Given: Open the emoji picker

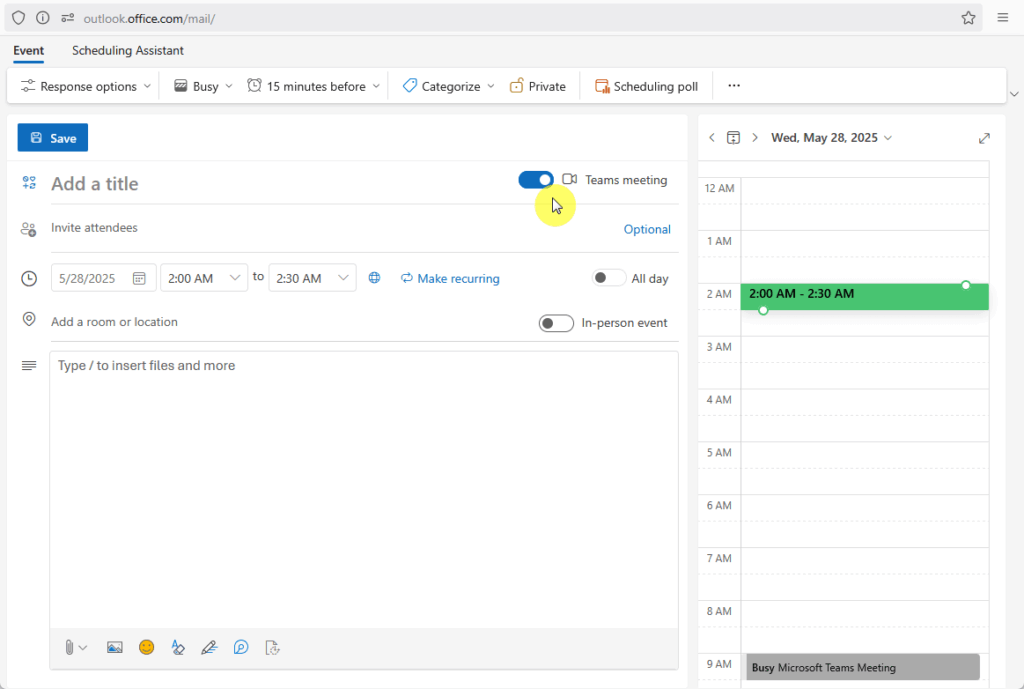Looking at the screenshot, I should pyautogui.click(x=146, y=647).
